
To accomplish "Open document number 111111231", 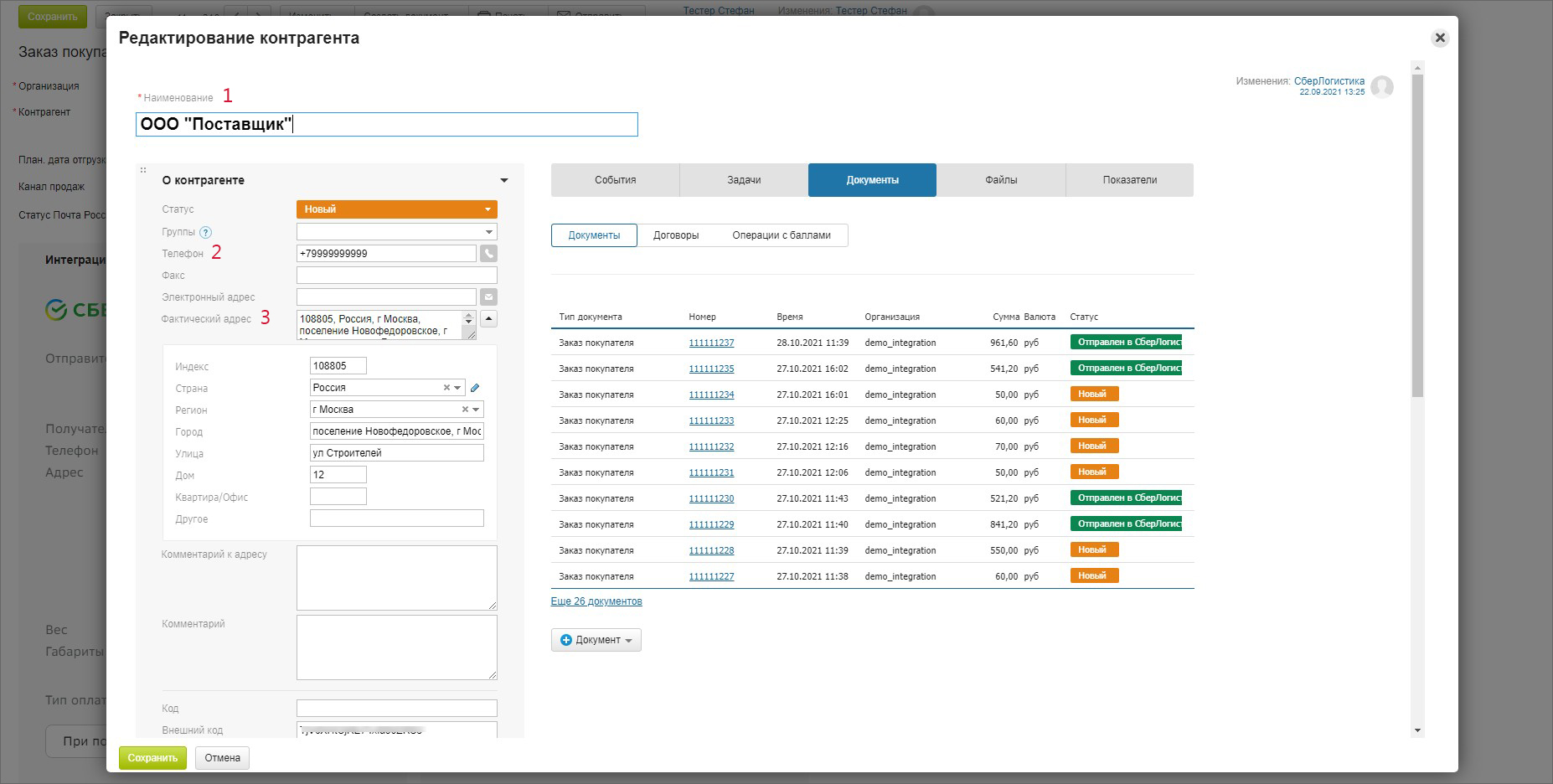I will pos(711,472).
